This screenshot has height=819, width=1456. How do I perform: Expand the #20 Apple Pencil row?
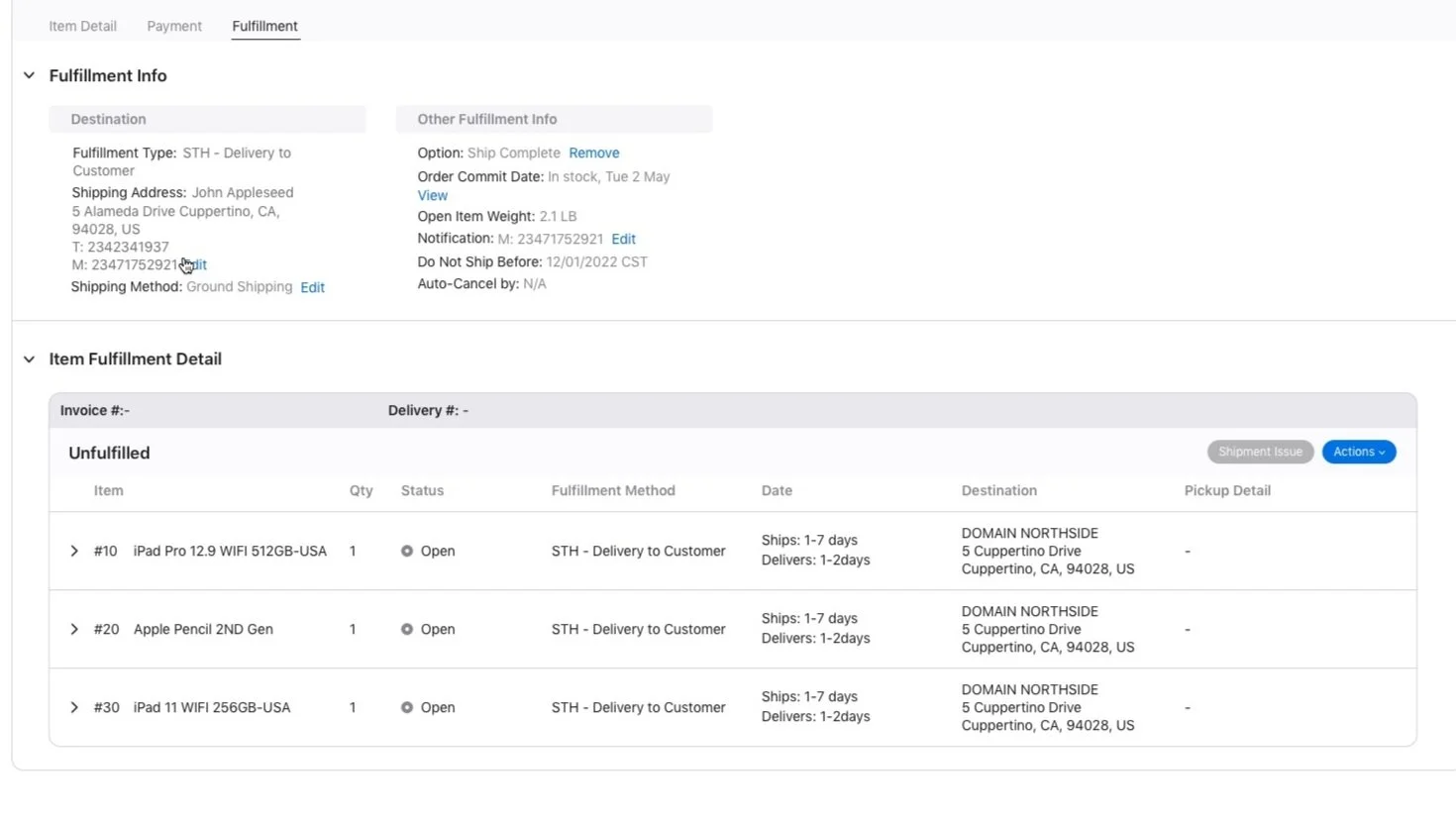[x=74, y=629]
